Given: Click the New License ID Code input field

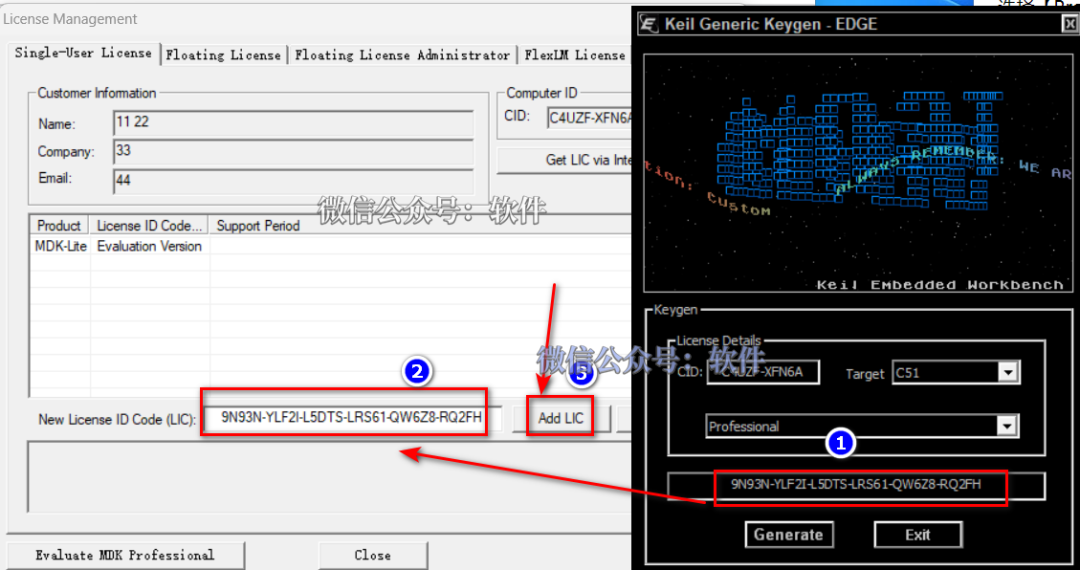Looking at the screenshot, I should click(351, 417).
